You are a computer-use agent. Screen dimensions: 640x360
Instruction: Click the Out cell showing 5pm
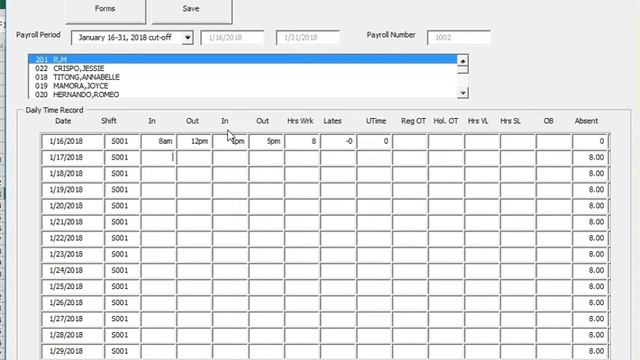tap(266, 141)
